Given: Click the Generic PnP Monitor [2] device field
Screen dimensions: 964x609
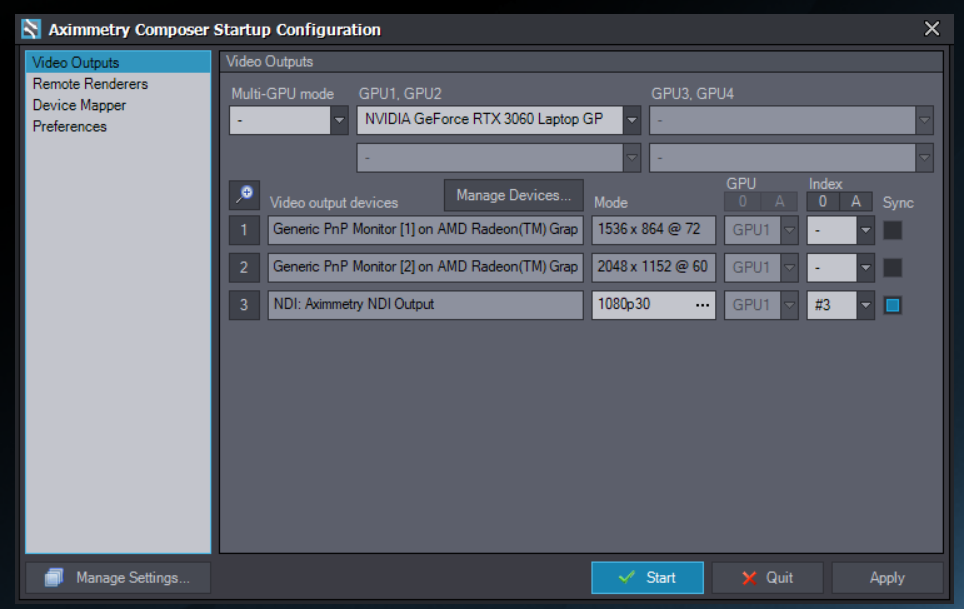Looking at the screenshot, I should [x=425, y=268].
